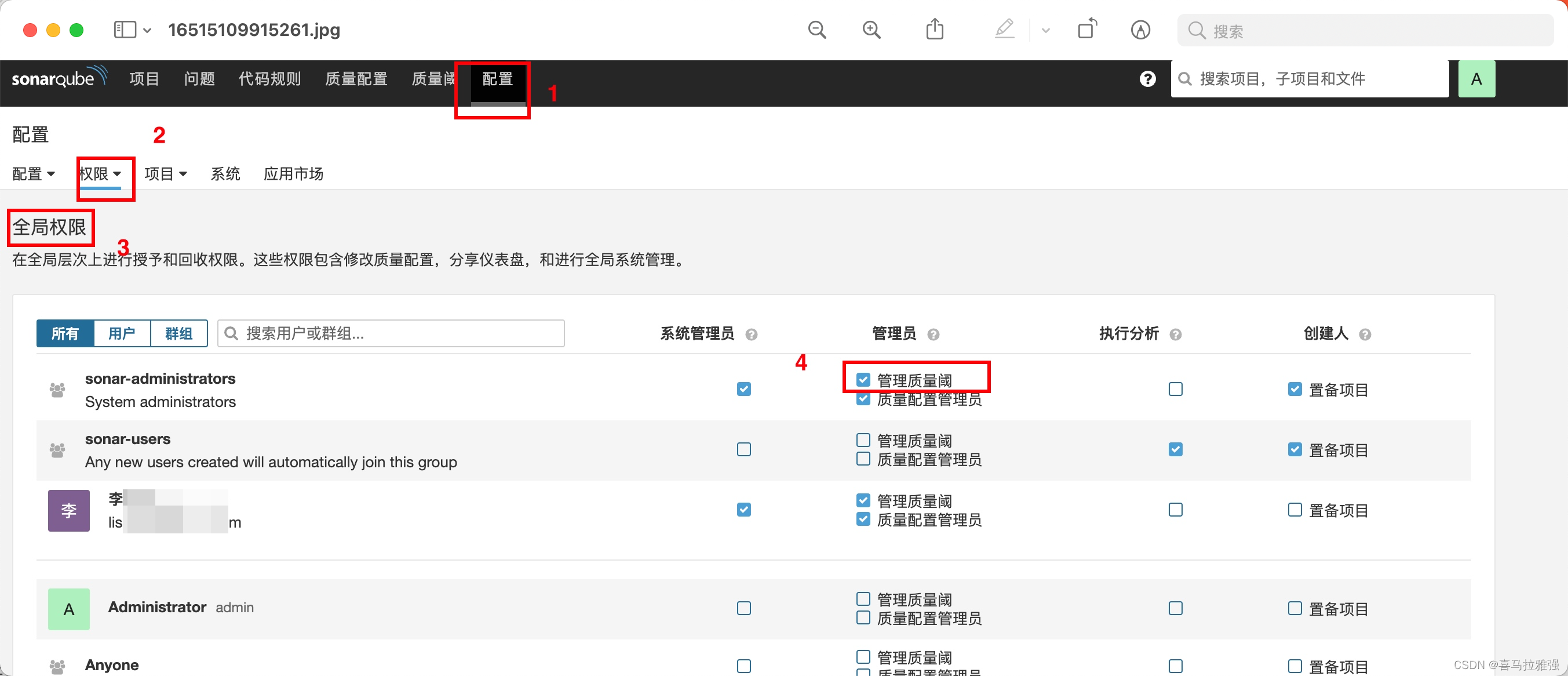Enable 执行分析 for Administrator
The width and height of the screenshot is (1568, 676).
coord(1175,608)
